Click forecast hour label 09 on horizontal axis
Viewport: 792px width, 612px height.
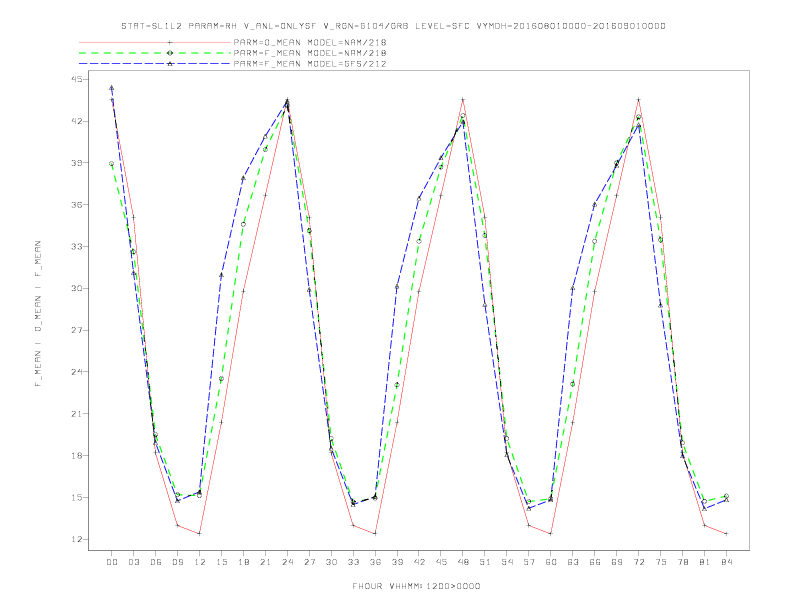pos(177,562)
